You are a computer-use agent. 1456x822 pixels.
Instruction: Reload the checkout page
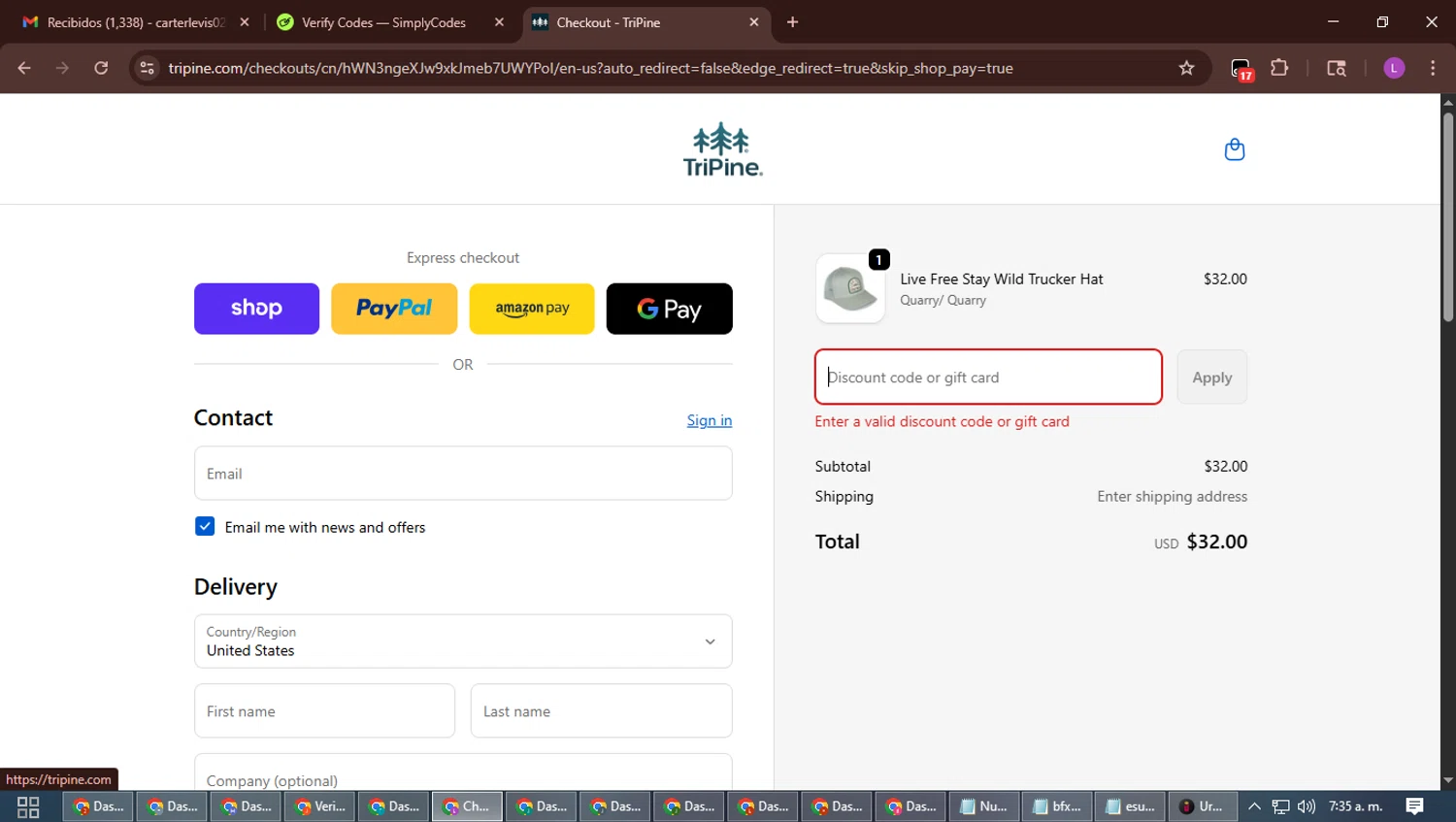(x=101, y=68)
